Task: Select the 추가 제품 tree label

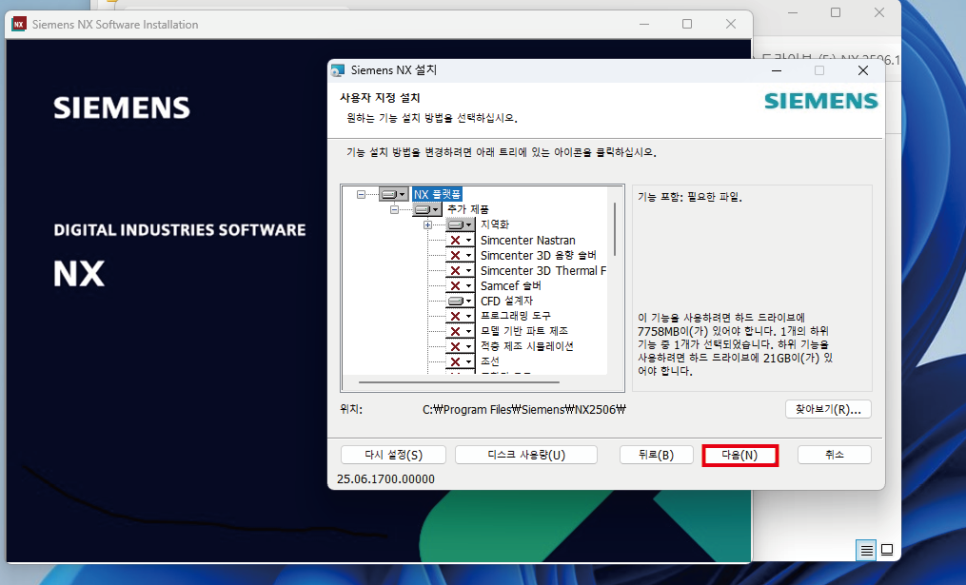Action: coord(468,209)
